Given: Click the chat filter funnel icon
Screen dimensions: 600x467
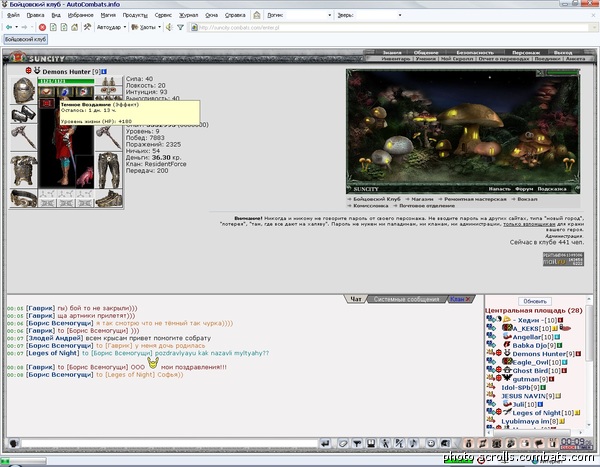Looking at the screenshot, I should 357,443.
